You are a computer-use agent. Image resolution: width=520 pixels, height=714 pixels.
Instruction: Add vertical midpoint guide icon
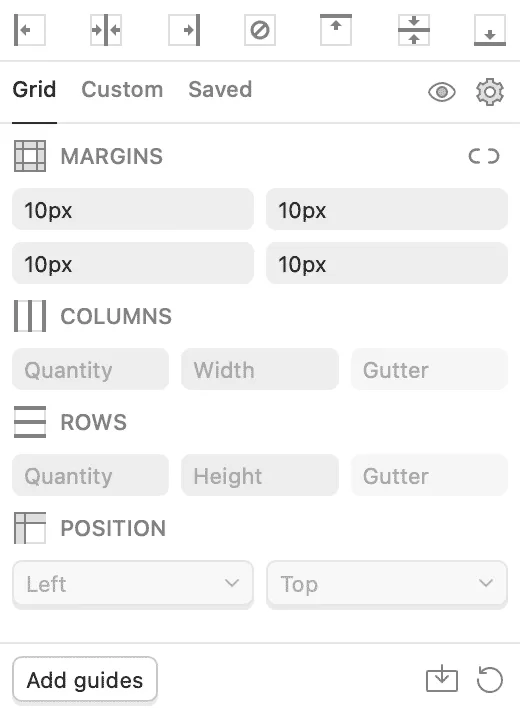click(x=106, y=30)
